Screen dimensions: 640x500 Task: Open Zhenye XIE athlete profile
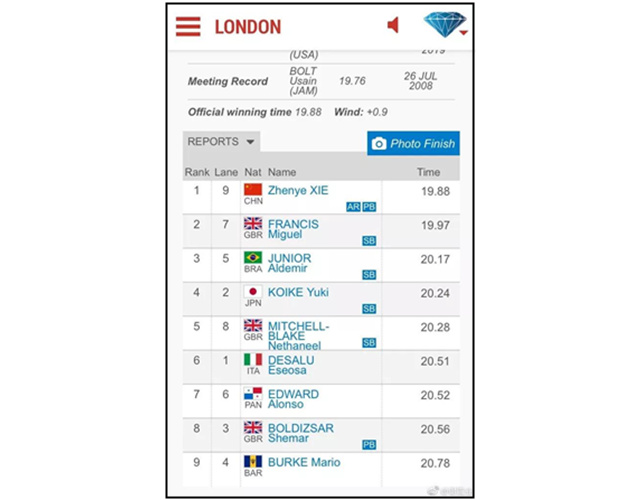pyautogui.click(x=298, y=191)
